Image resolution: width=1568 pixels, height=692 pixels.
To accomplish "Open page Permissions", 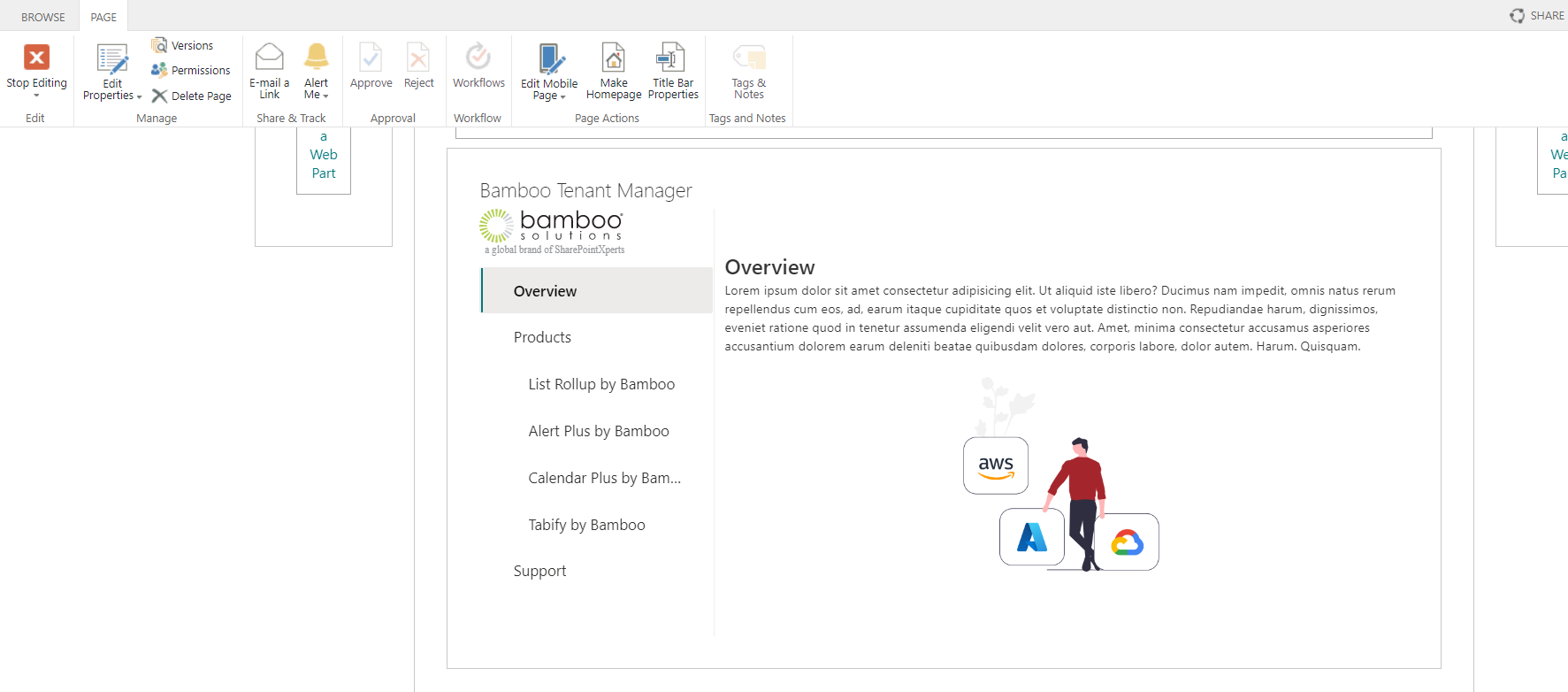I will pyautogui.click(x=190, y=70).
